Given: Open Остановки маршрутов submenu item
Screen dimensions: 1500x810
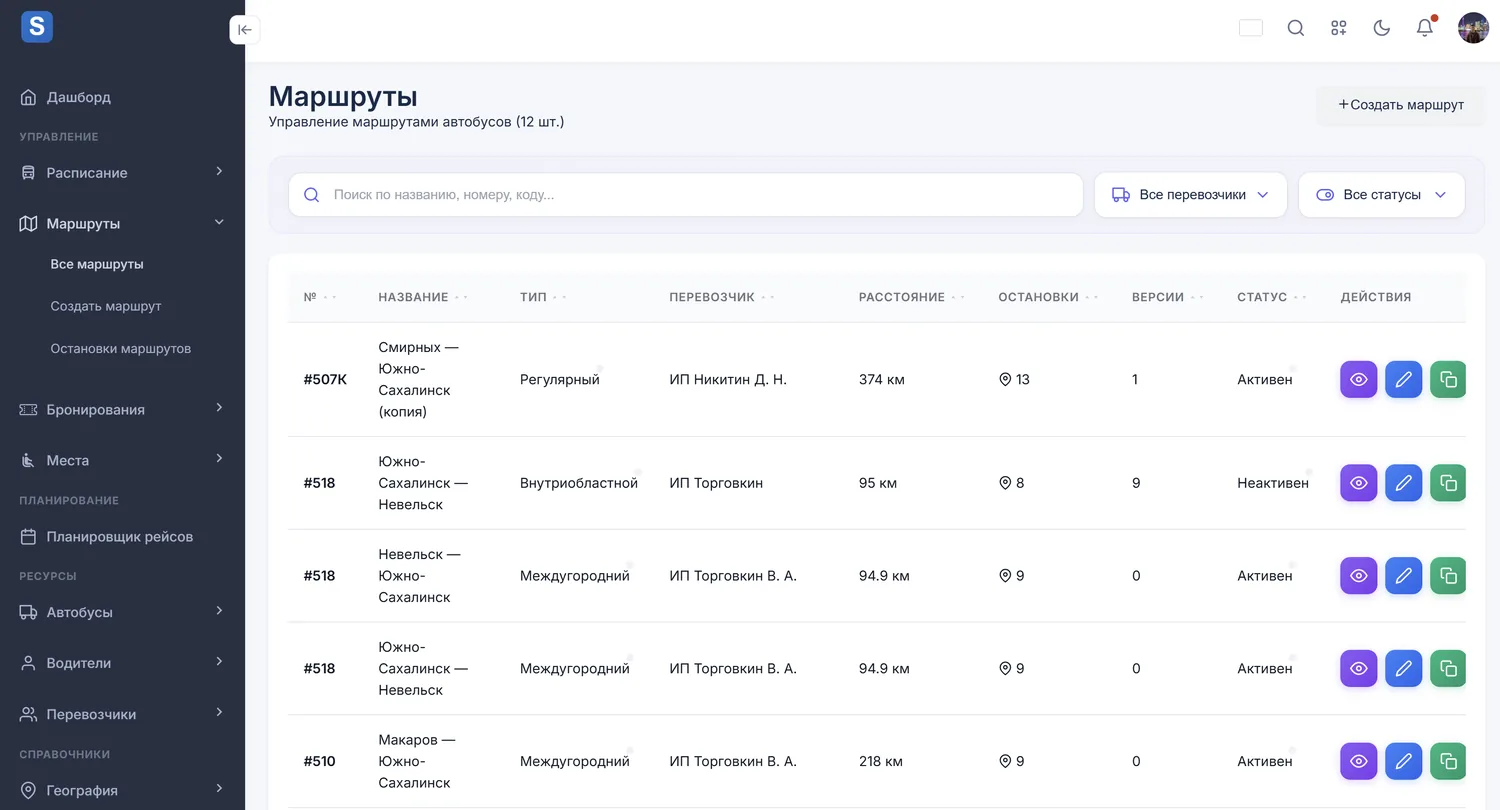Looking at the screenshot, I should click(x=121, y=349).
